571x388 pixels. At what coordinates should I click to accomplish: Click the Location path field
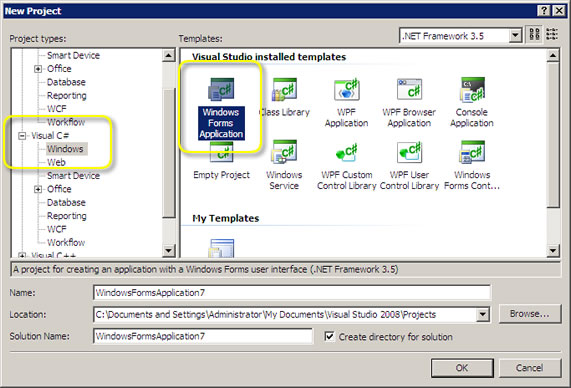(x=285, y=314)
